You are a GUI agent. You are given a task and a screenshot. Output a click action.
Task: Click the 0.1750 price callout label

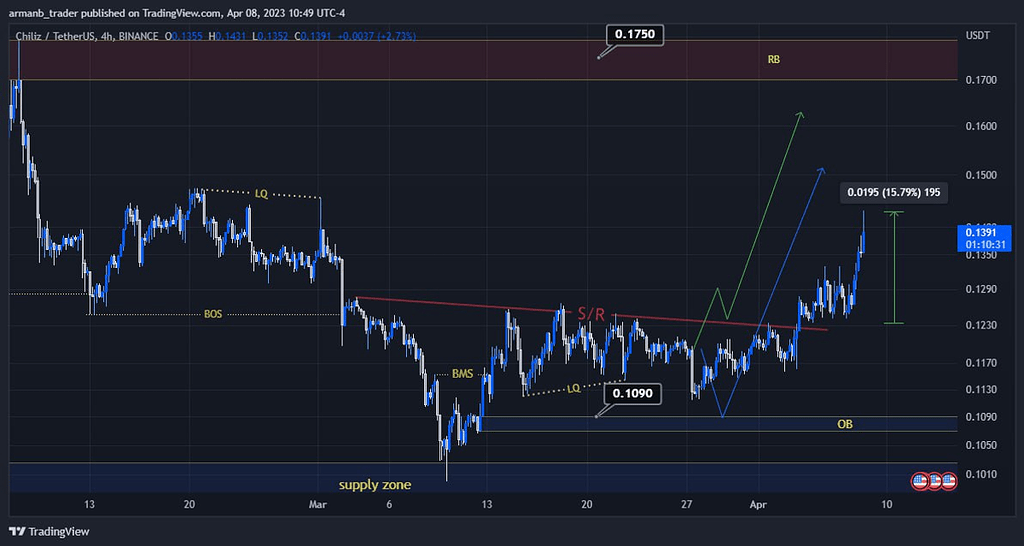coord(635,35)
